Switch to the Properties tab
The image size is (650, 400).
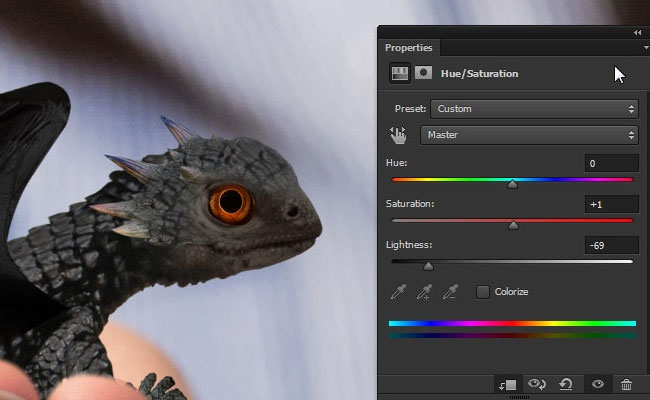pyautogui.click(x=408, y=48)
